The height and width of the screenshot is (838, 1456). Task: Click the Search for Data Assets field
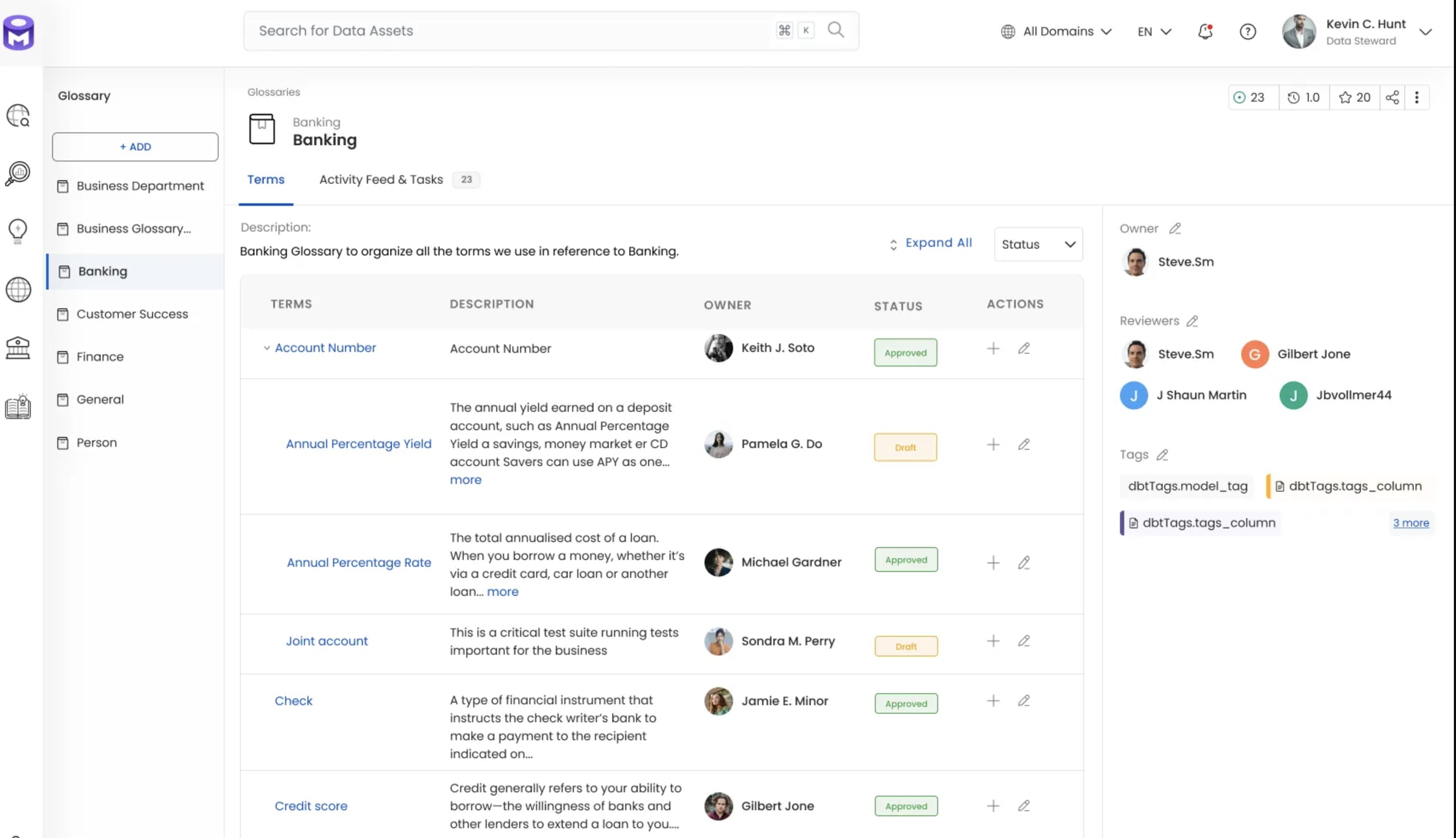click(506, 31)
